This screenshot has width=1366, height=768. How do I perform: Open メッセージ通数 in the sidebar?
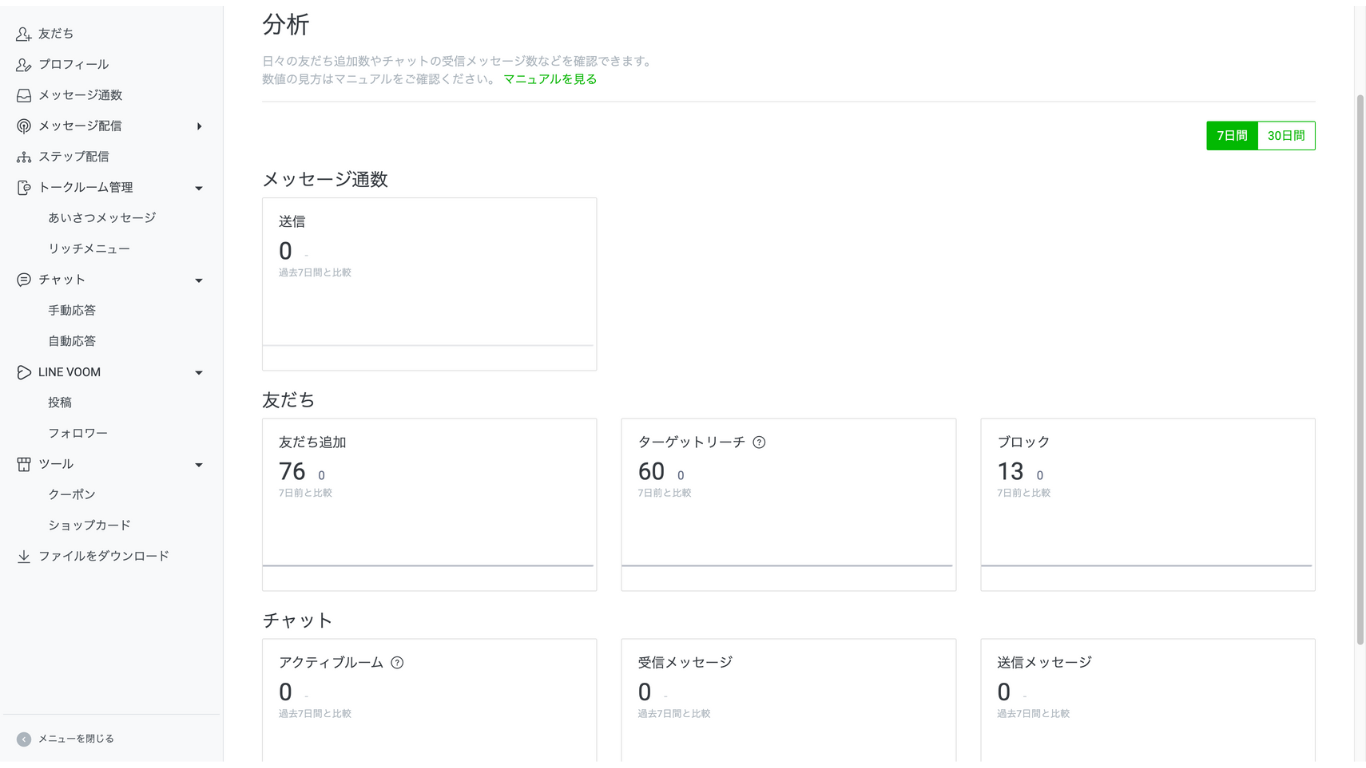tap(80, 96)
